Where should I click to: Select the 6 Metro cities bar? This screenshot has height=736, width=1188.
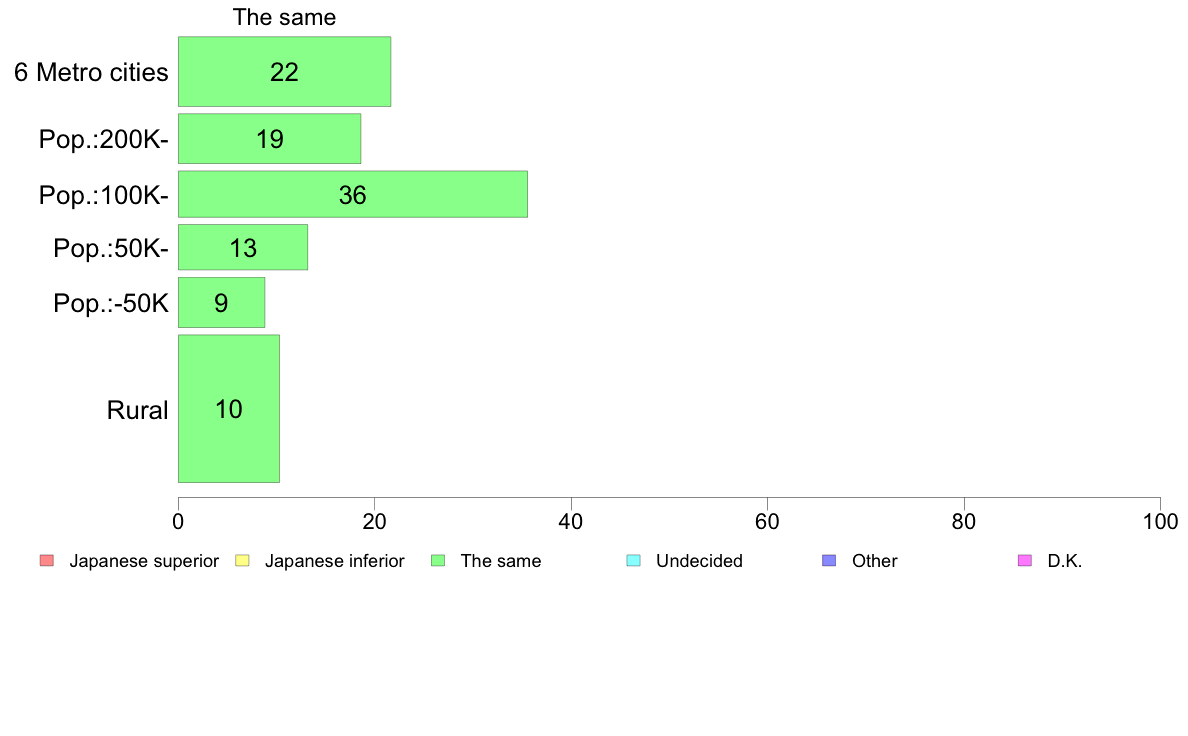[284, 71]
